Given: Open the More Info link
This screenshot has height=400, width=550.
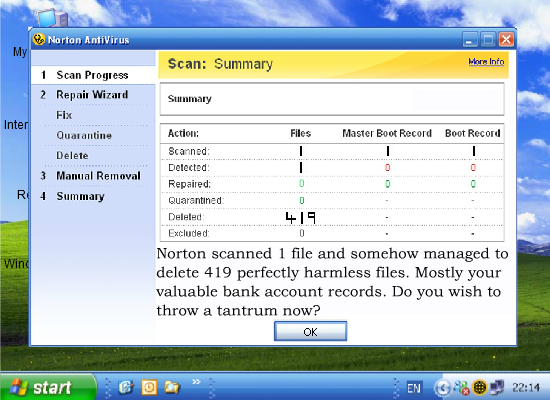Looking at the screenshot, I should pyautogui.click(x=486, y=62).
